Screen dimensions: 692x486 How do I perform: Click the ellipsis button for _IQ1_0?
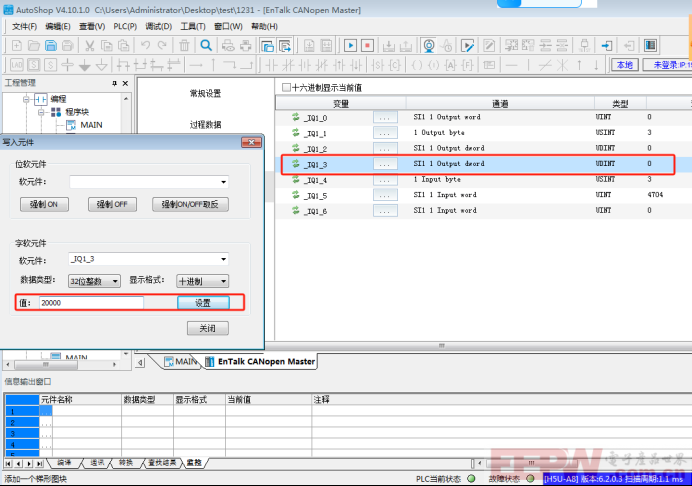[385, 117]
